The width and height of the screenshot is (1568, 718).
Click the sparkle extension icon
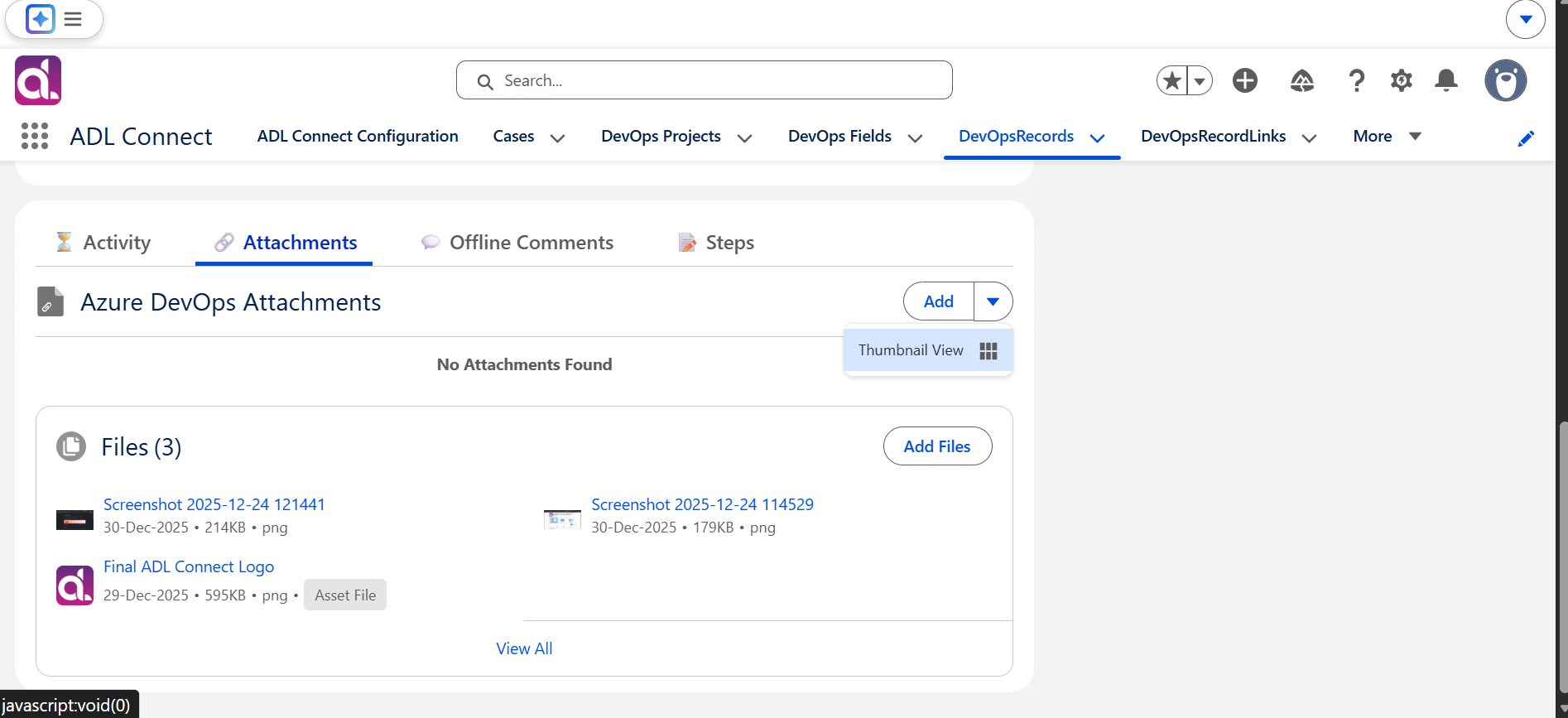[x=40, y=19]
